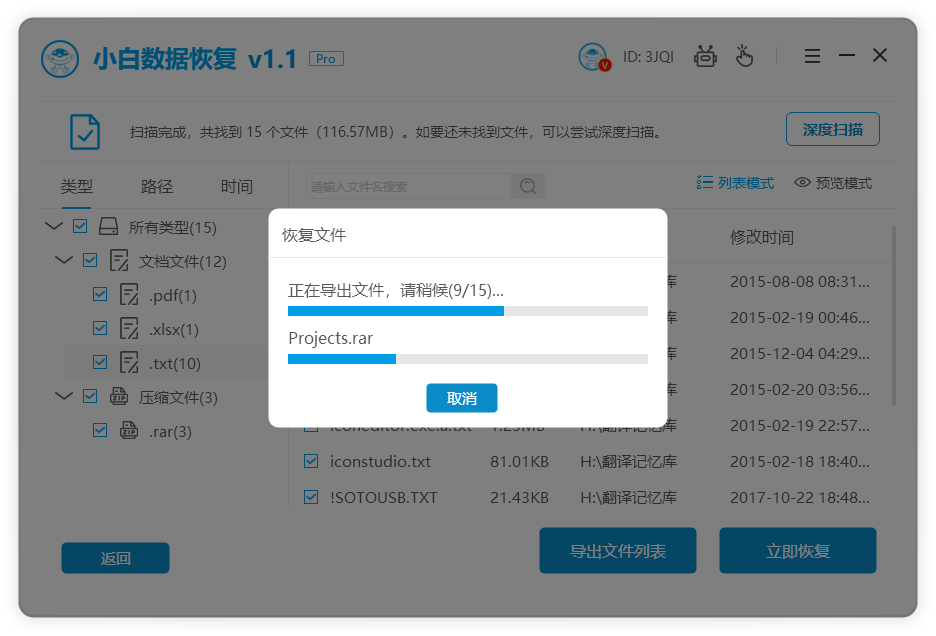Click the user avatar icon beside ID
Viewport: 936px width, 636px height.
pyautogui.click(x=594, y=57)
